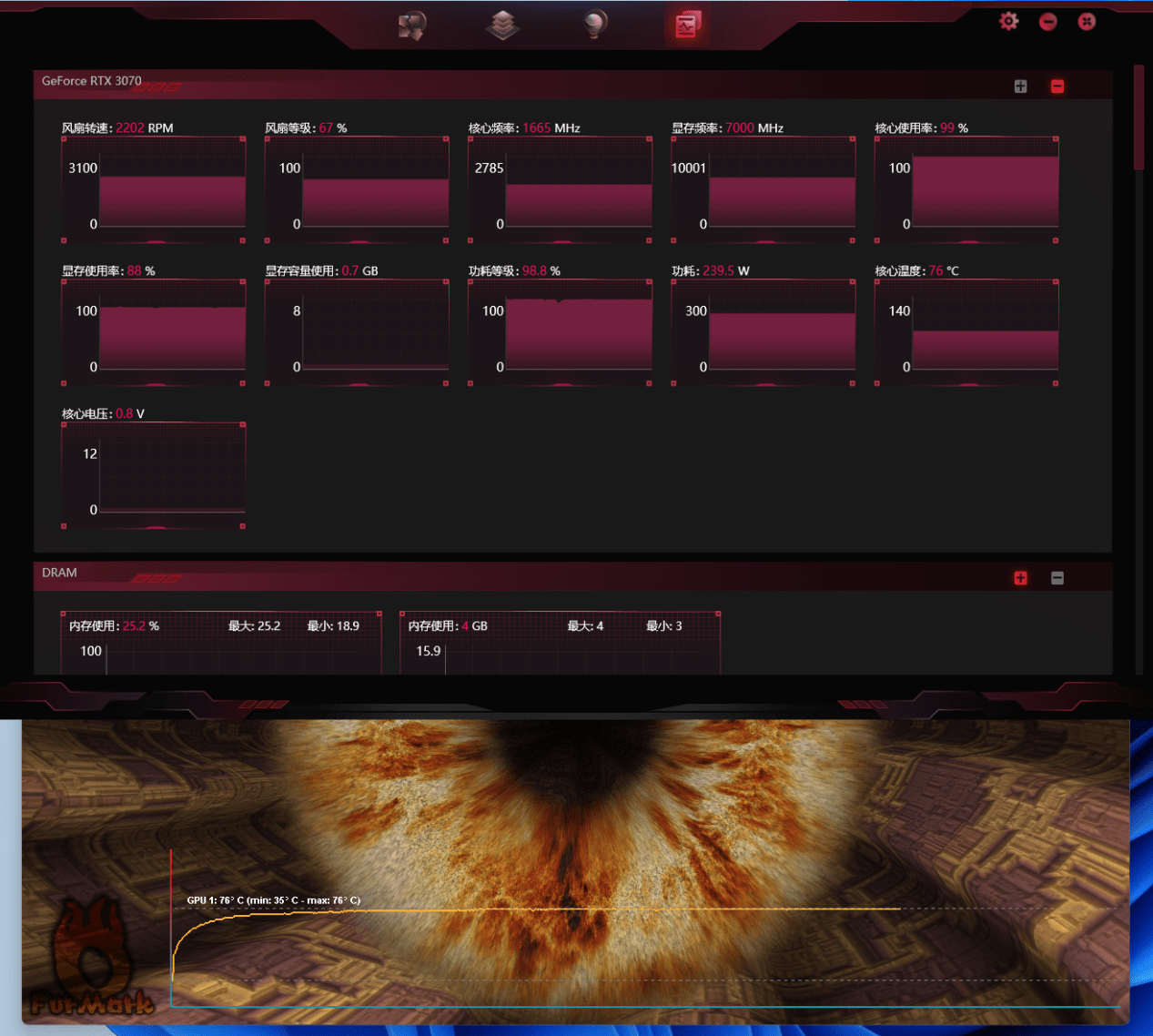Click the 核心温度: 76 °C label
1153x1036 pixels.
[x=917, y=271]
